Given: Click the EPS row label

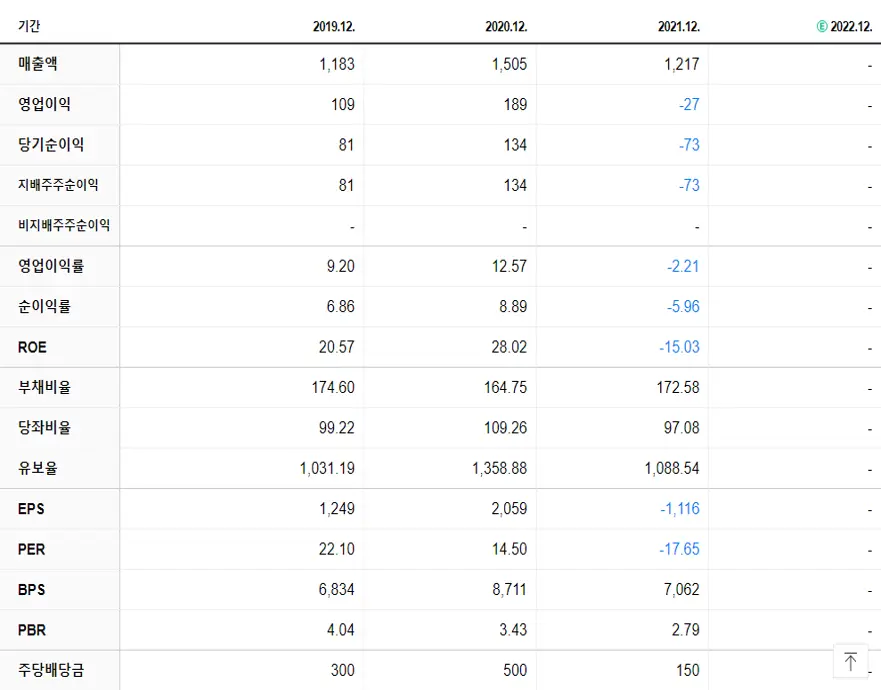Looking at the screenshot, I should point(31,509).
